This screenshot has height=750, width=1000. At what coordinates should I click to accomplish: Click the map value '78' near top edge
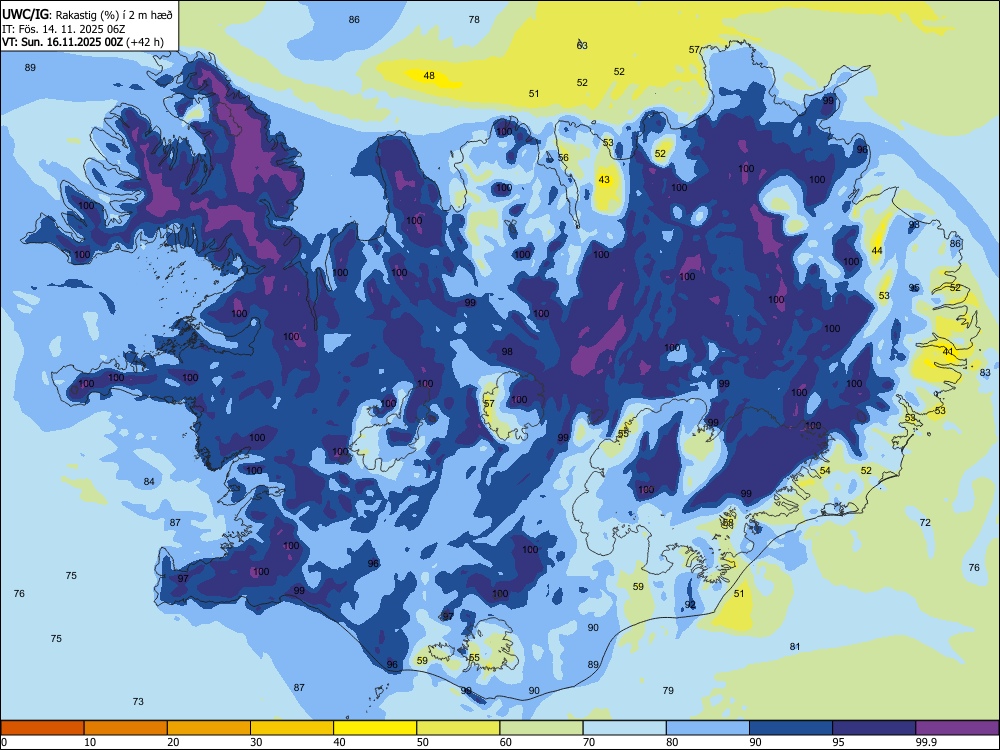[x=474, y=20]
